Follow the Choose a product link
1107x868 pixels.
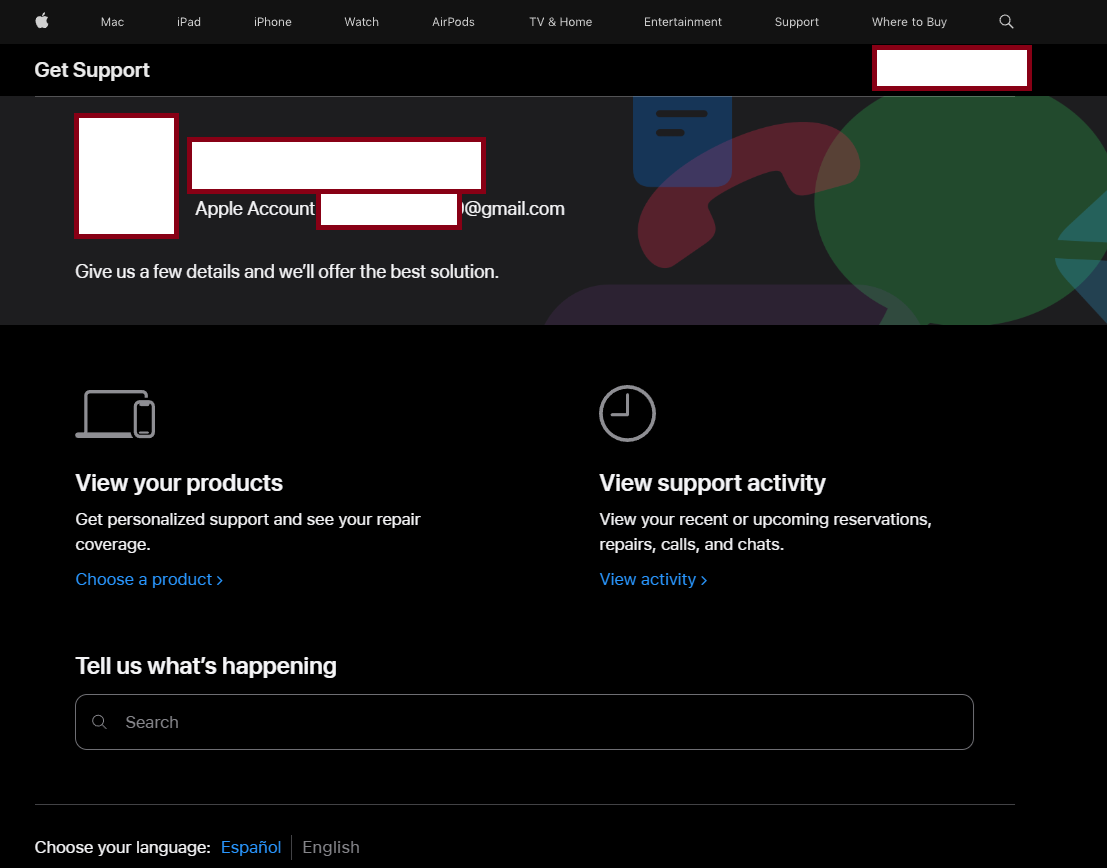tap(149, 579)
